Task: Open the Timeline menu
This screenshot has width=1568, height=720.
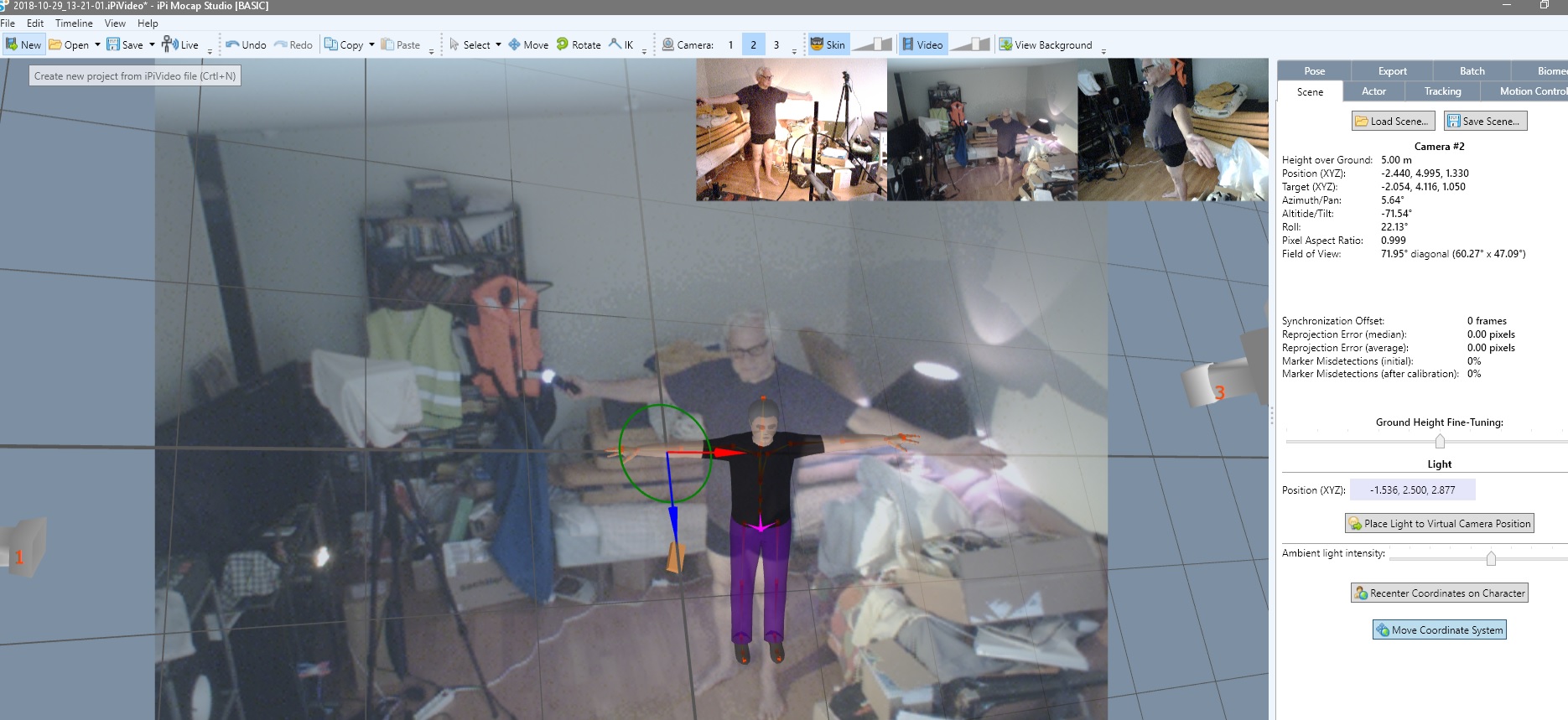Action: [74, 23]
